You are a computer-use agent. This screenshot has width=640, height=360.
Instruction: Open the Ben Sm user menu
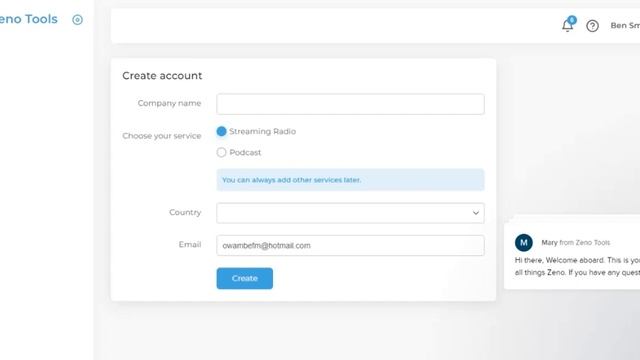[625, 25]
